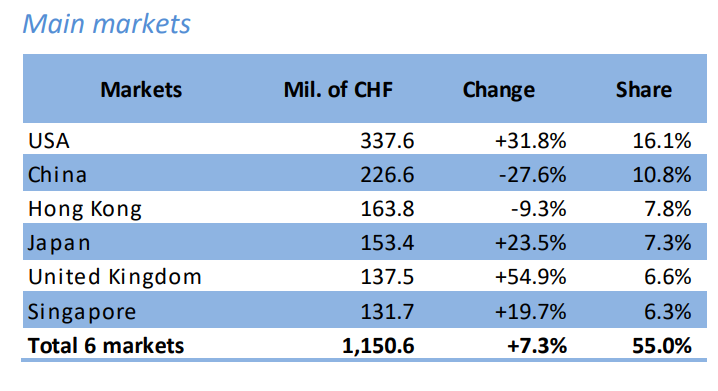Click the total value 1,150.6
Screen dimensions: 718x391
coord(378,346)
